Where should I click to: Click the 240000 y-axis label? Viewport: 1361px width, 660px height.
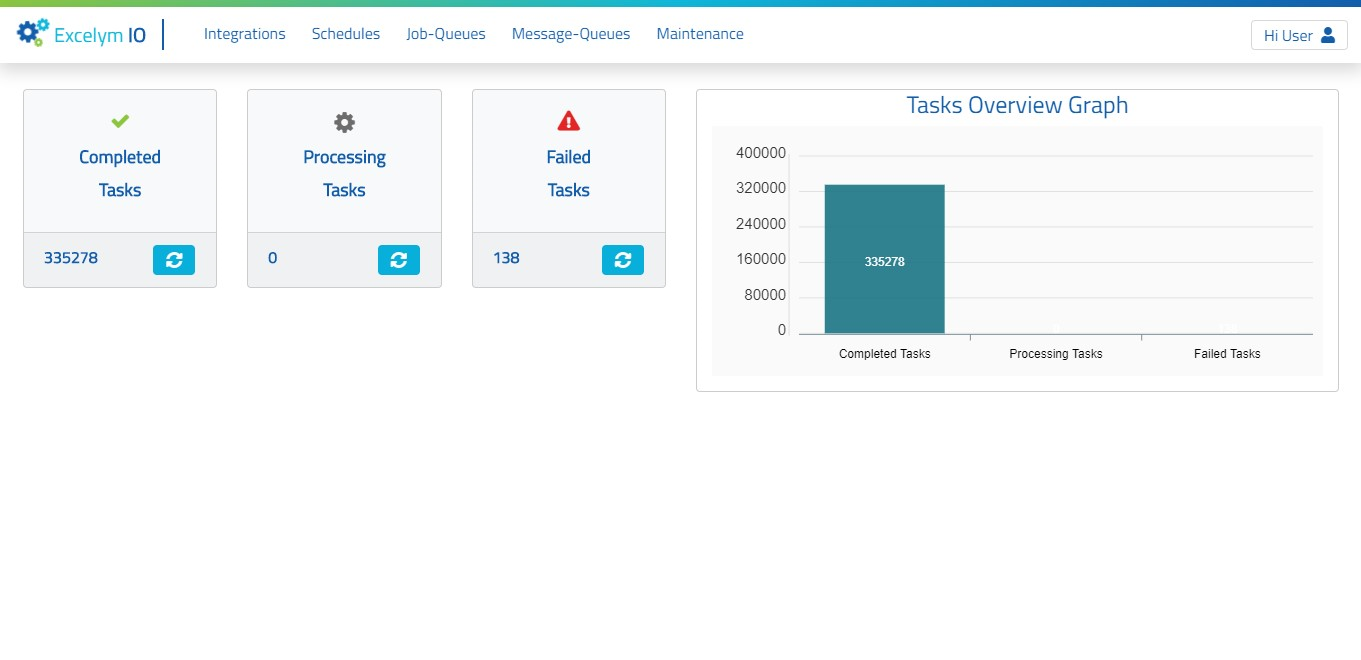tap(761, 224)
